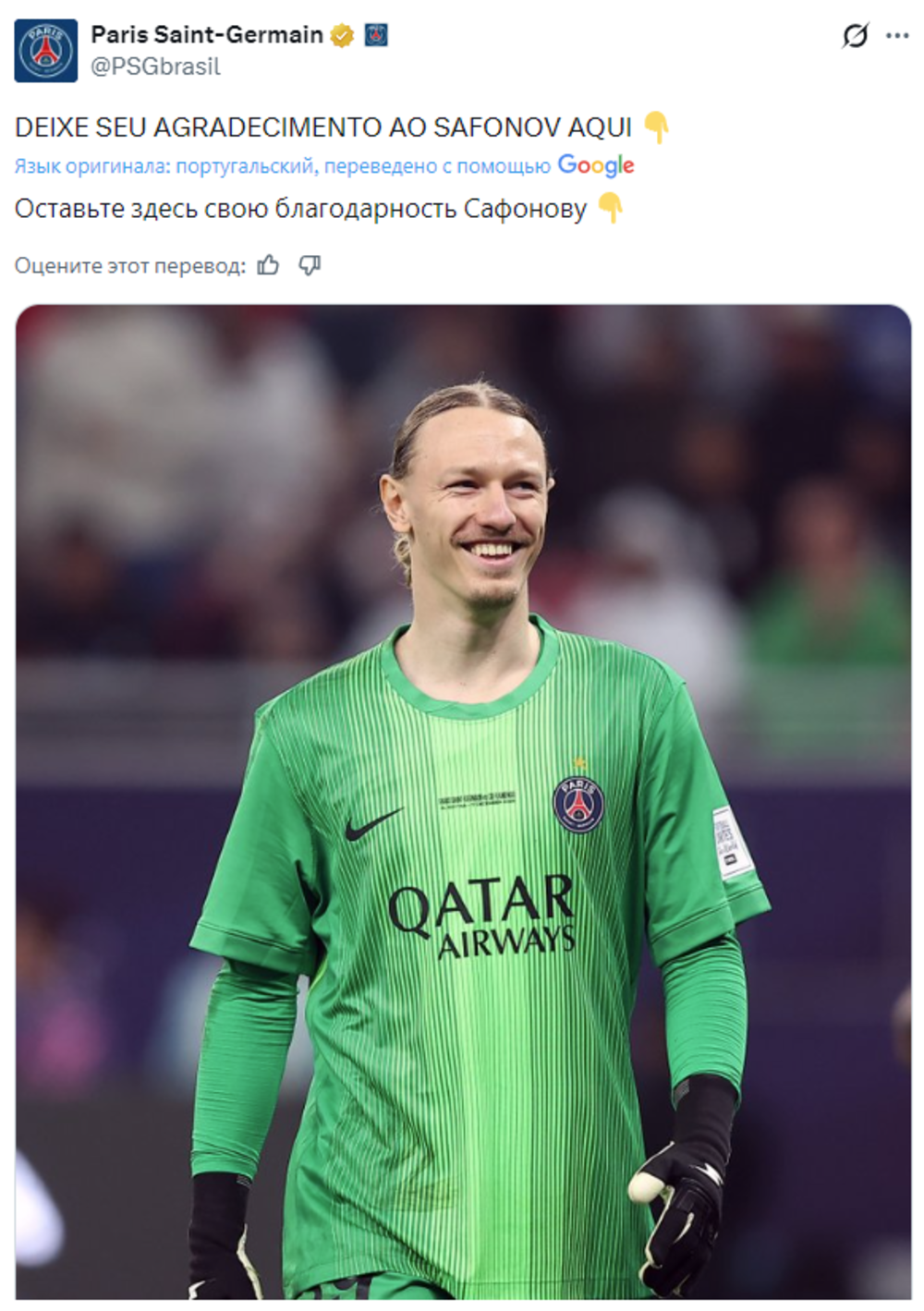Click the original text 'DEIXE SEU AGRADECIMENTO AO SAFONOV AQUI'

(323, 127)
